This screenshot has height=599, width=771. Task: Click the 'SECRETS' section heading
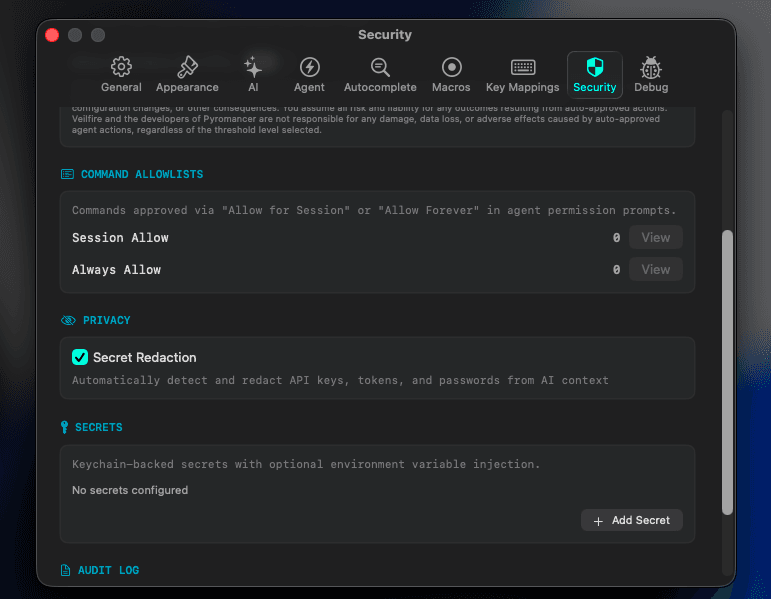pyautogui.click(x=98, y=427)
